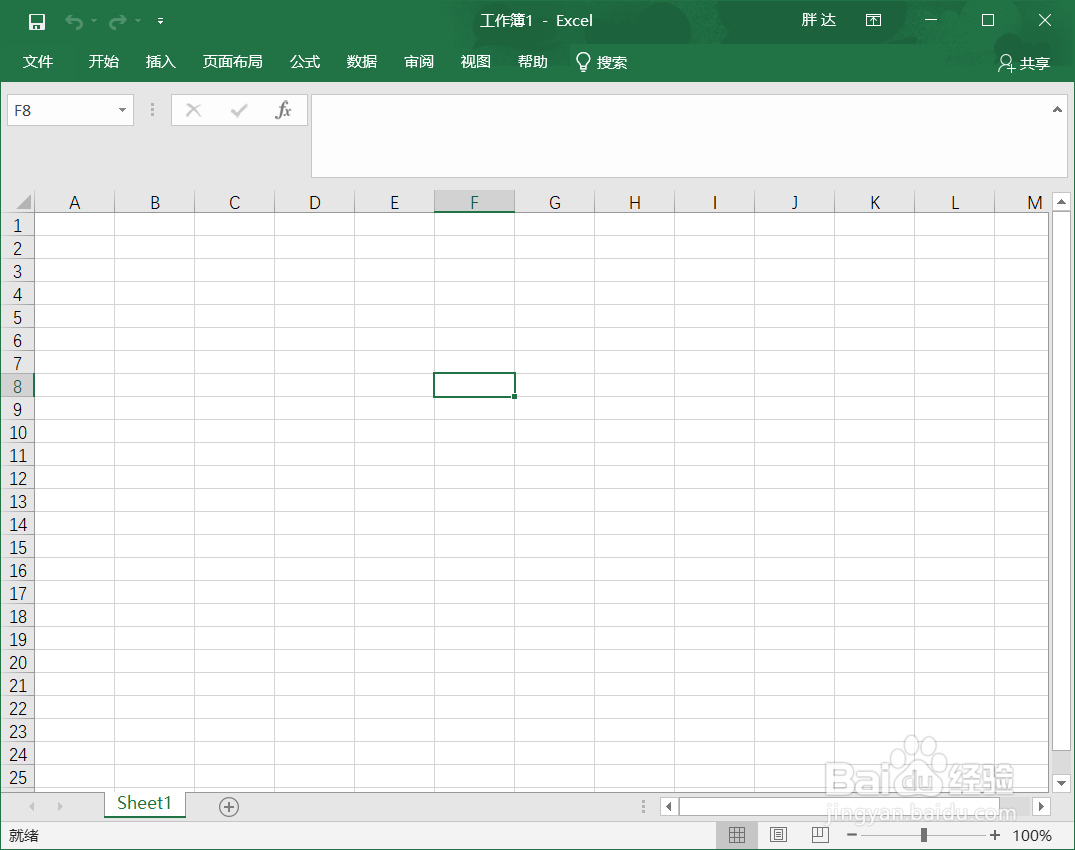
Task: Switch to the 插入 ribbon tab
Action: (160, 62)
